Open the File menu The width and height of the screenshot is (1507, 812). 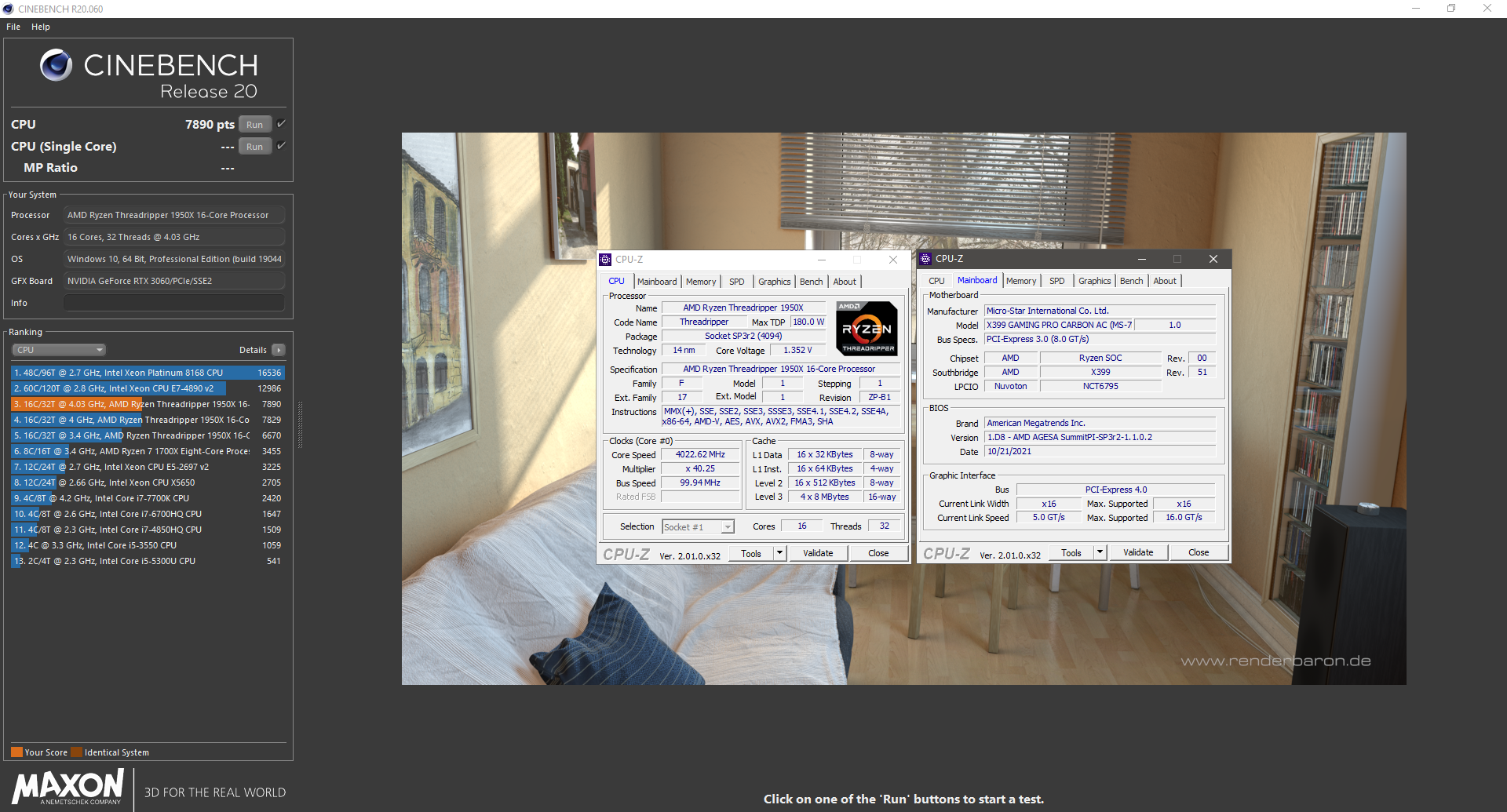tap(13, 27)
